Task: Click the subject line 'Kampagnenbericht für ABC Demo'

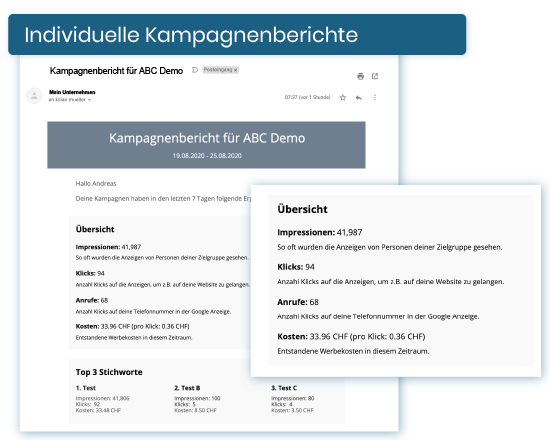Action: tap(116, 71)
